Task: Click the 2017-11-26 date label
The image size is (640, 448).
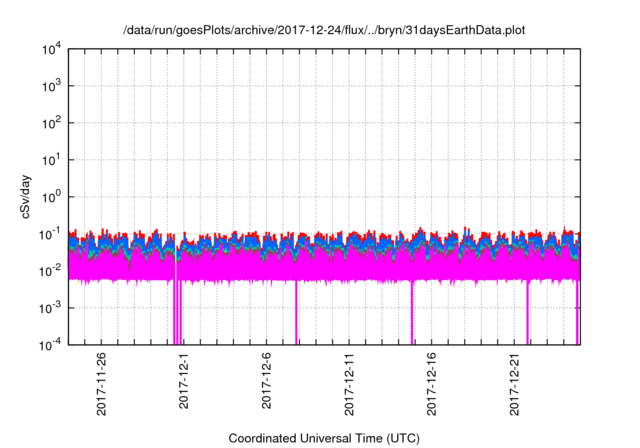Action: point(101,384)
